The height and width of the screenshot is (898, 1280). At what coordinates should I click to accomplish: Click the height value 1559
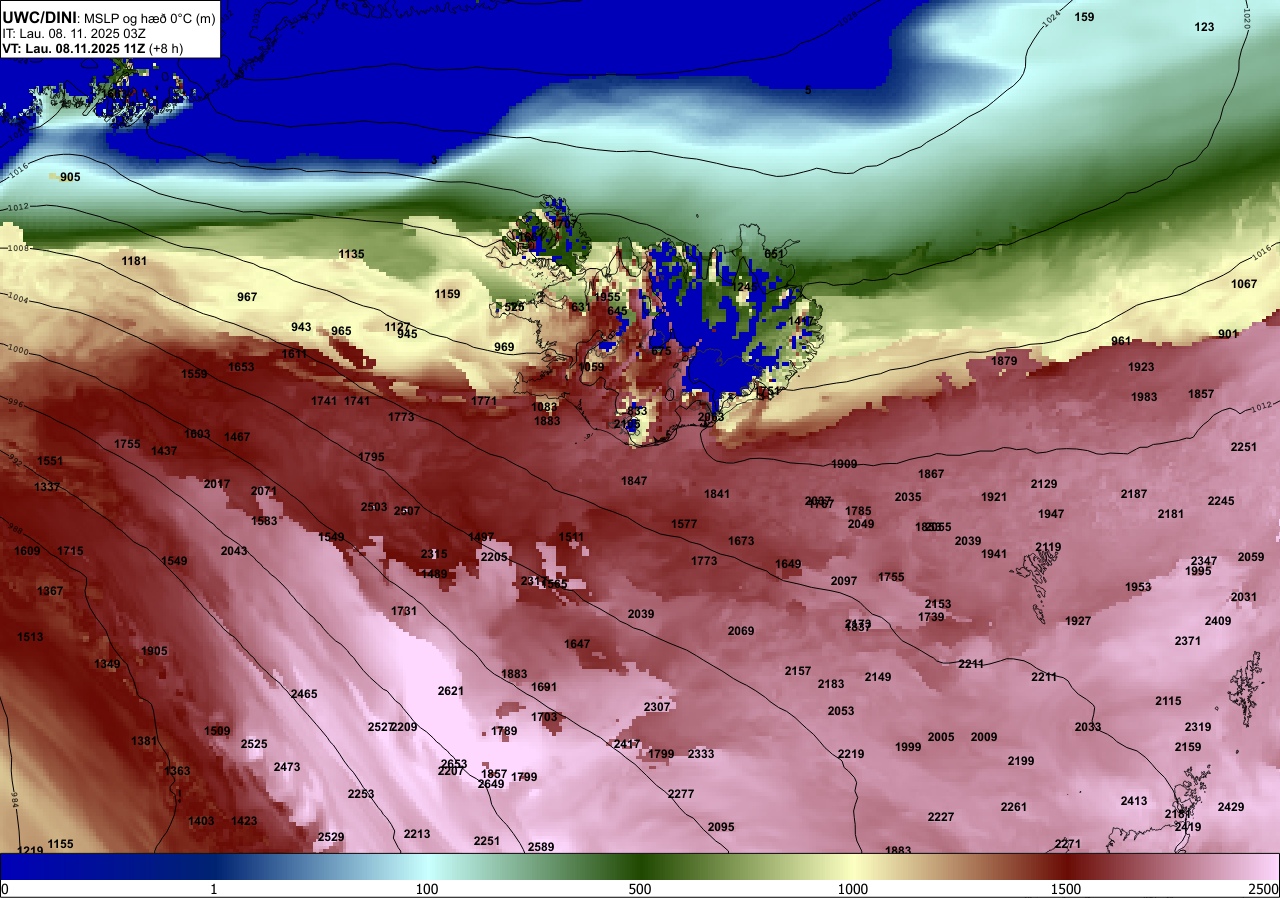[194, 374]
